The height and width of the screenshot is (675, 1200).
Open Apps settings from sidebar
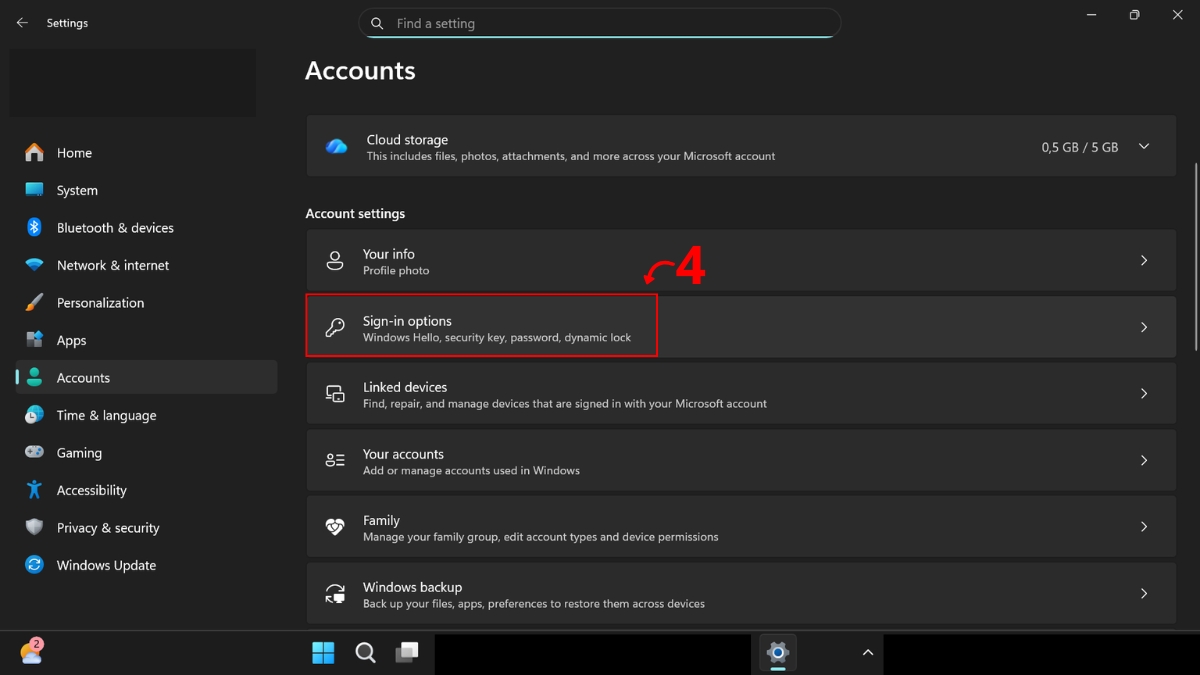73,340
